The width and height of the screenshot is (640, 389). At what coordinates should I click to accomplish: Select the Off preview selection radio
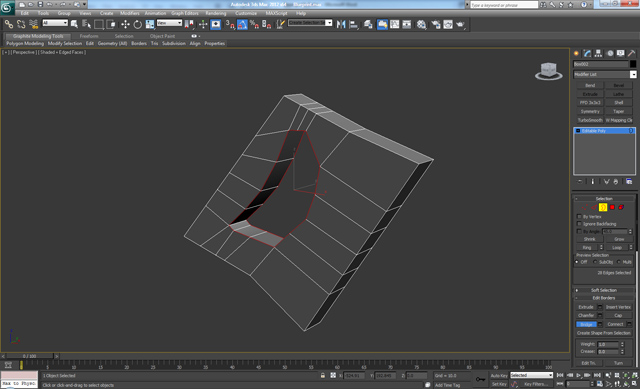[577, 262]
